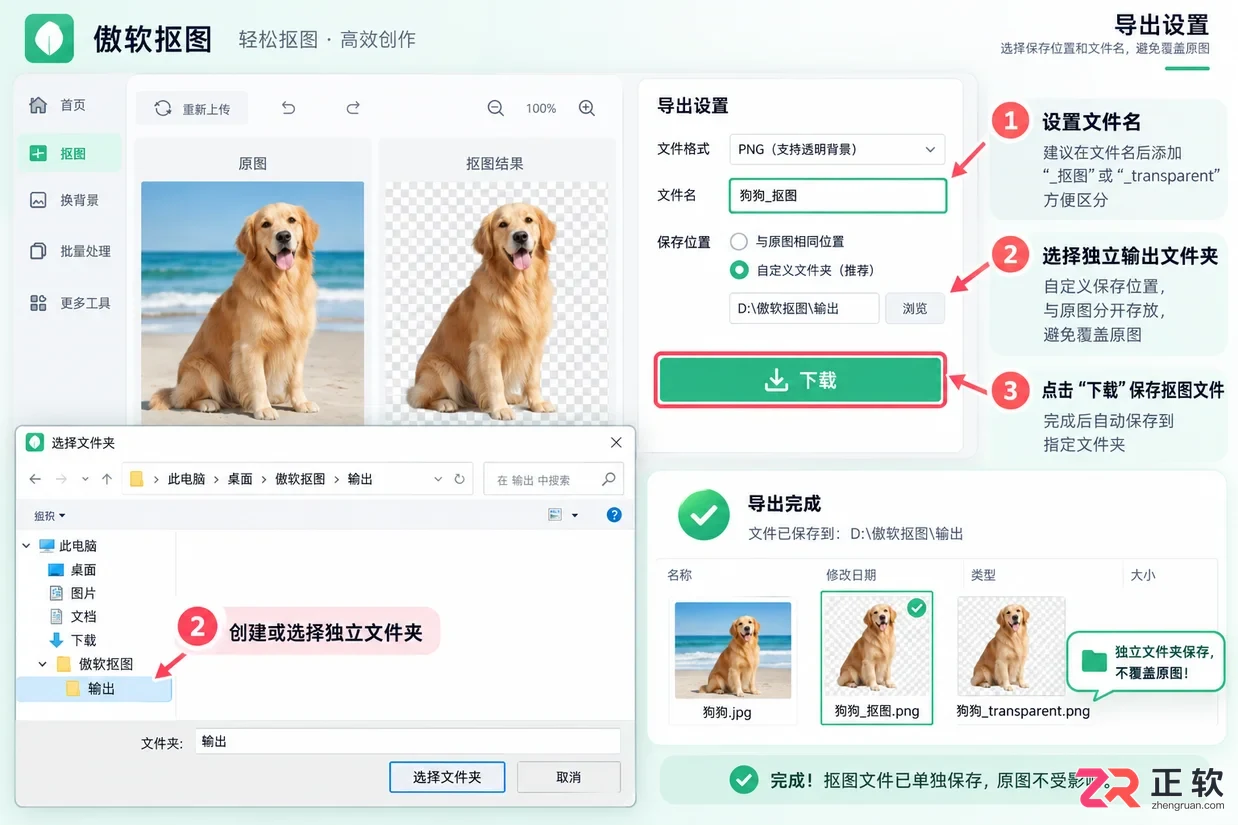Click the save path field D:\傲软抠图\输出
The image size is (1238, 825).
pos(804,308)
